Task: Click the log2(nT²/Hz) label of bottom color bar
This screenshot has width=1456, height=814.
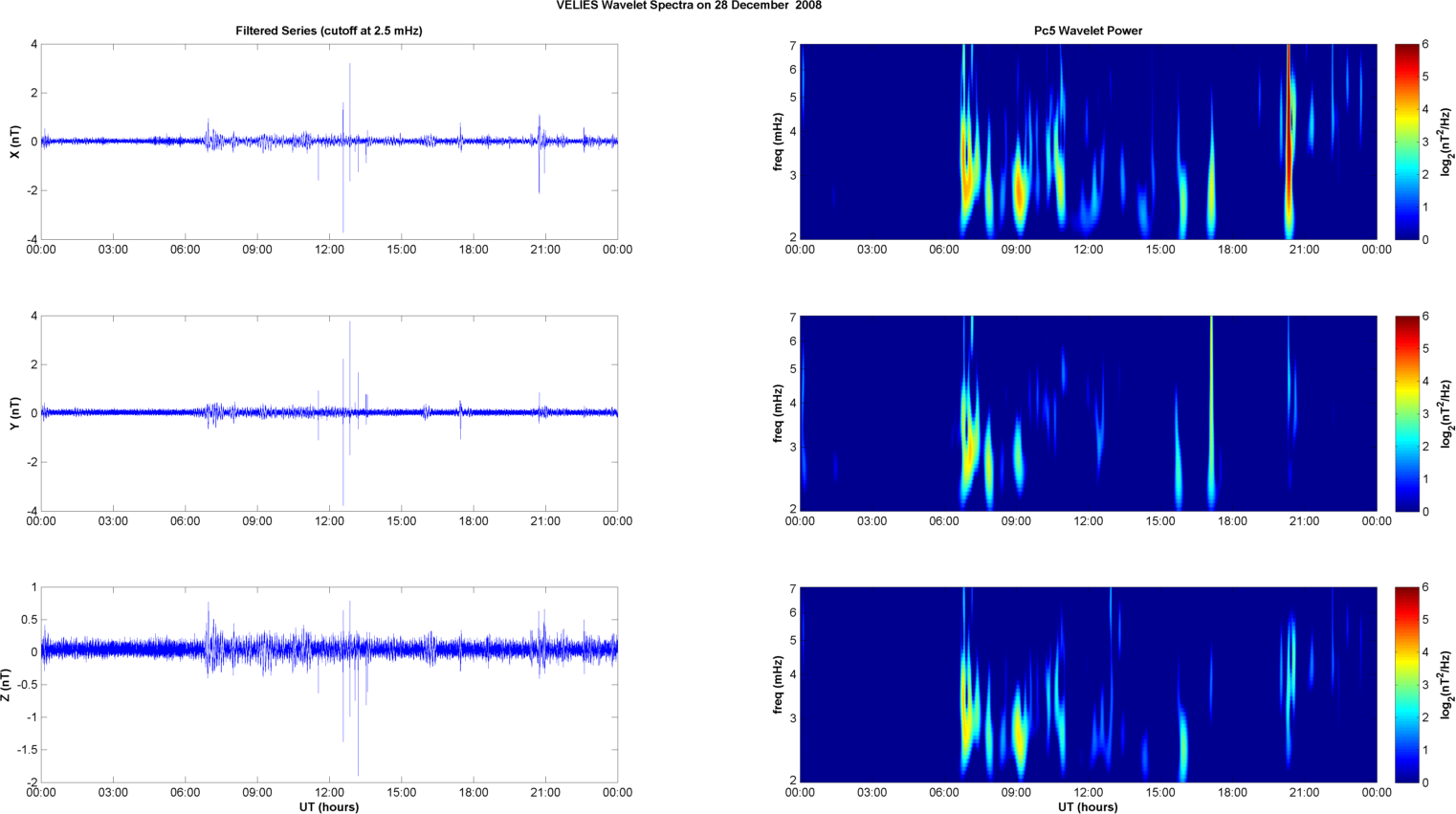Action: [1447, 685]
